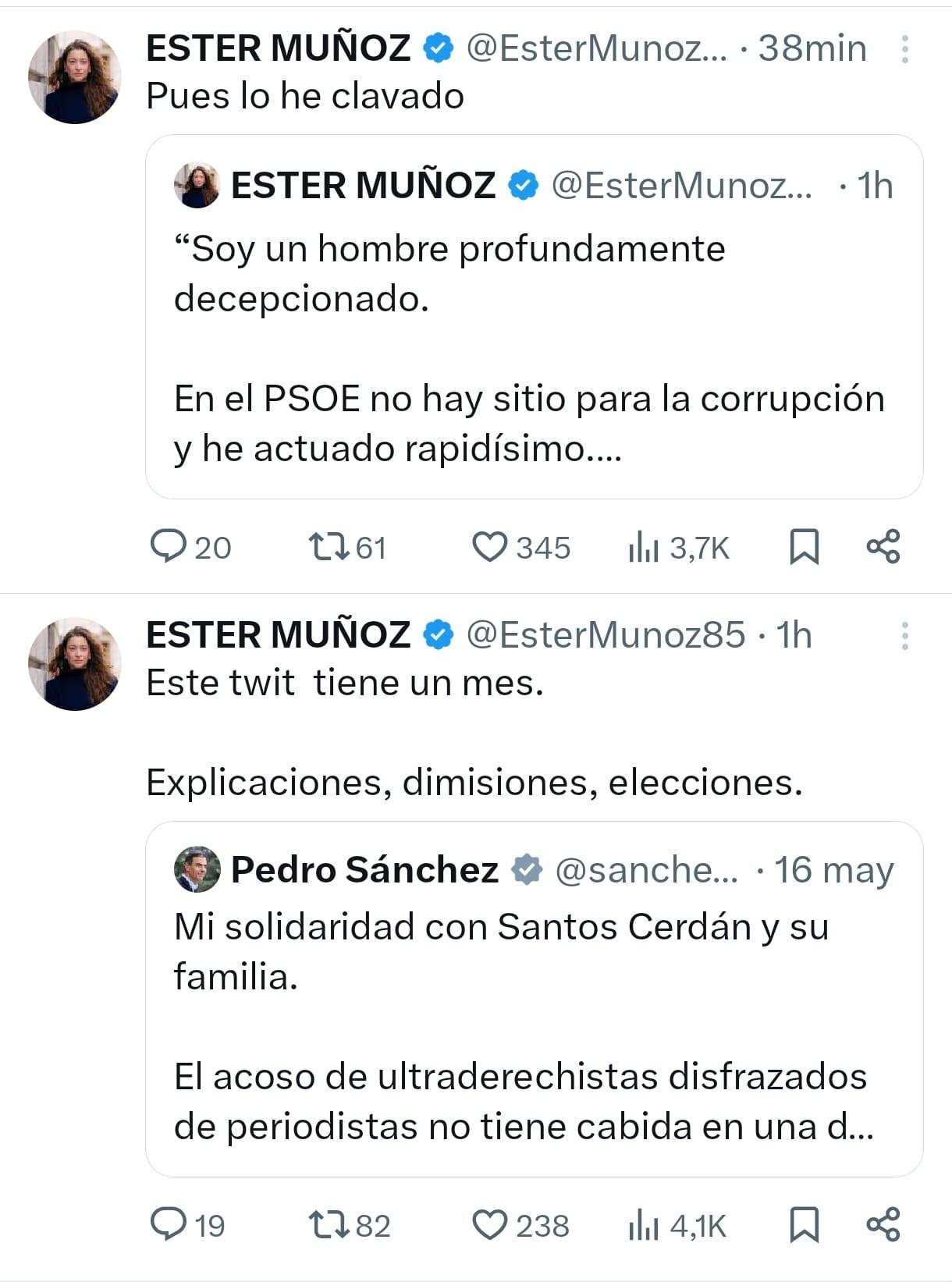Click Pedro Sánchez's avatar in quoted tweet
The height and width of the screenshot is (1282, 952).
pos(197,869)
